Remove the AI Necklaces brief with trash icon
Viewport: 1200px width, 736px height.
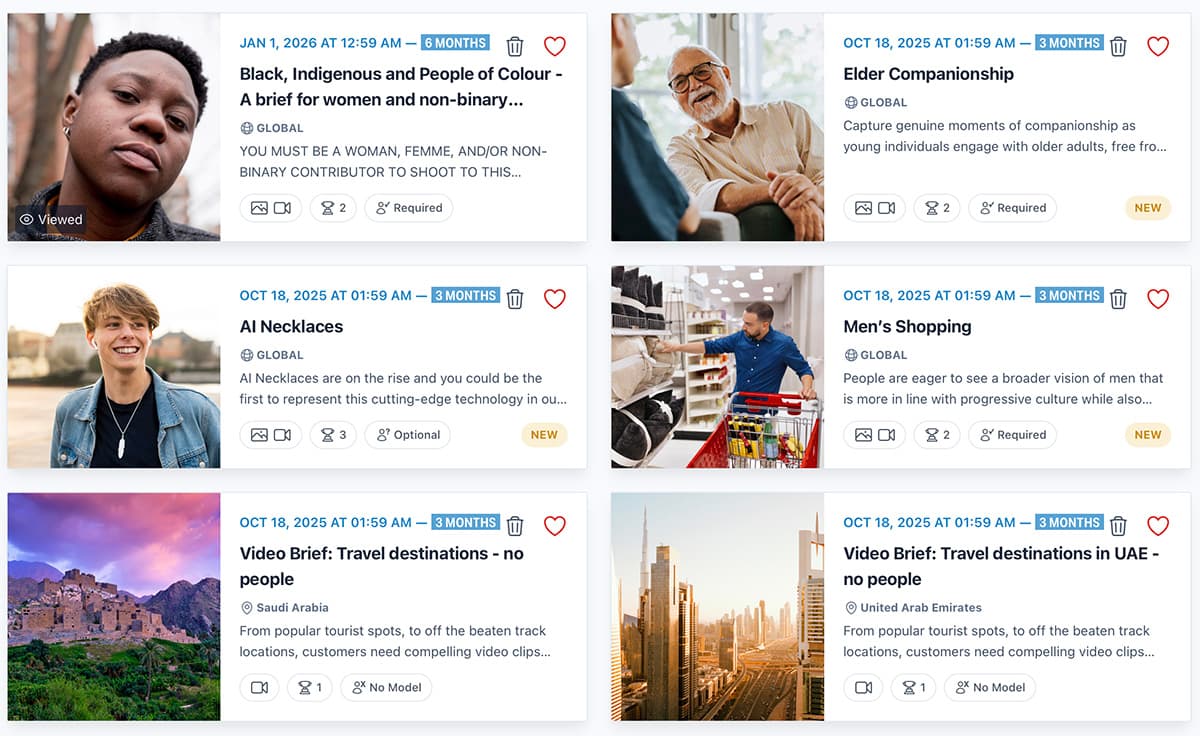tap(515, 298)
